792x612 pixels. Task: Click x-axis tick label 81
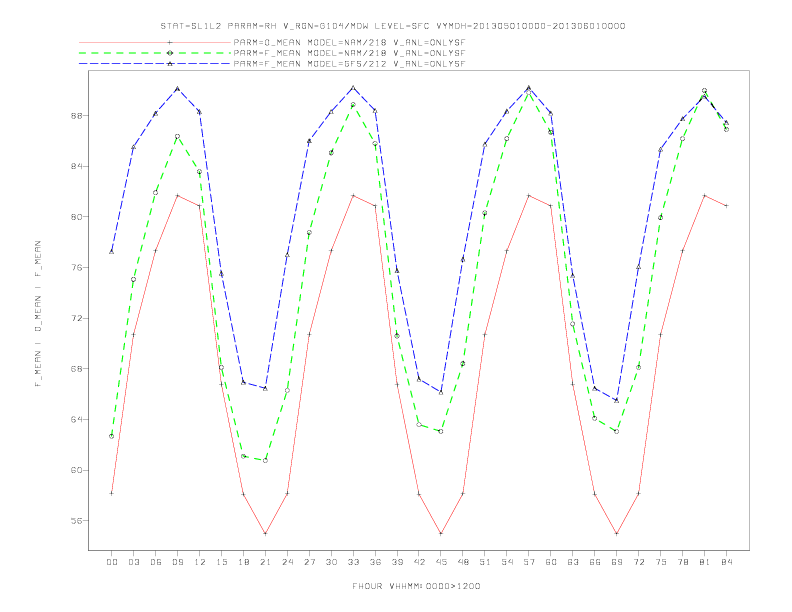point(705,562)
